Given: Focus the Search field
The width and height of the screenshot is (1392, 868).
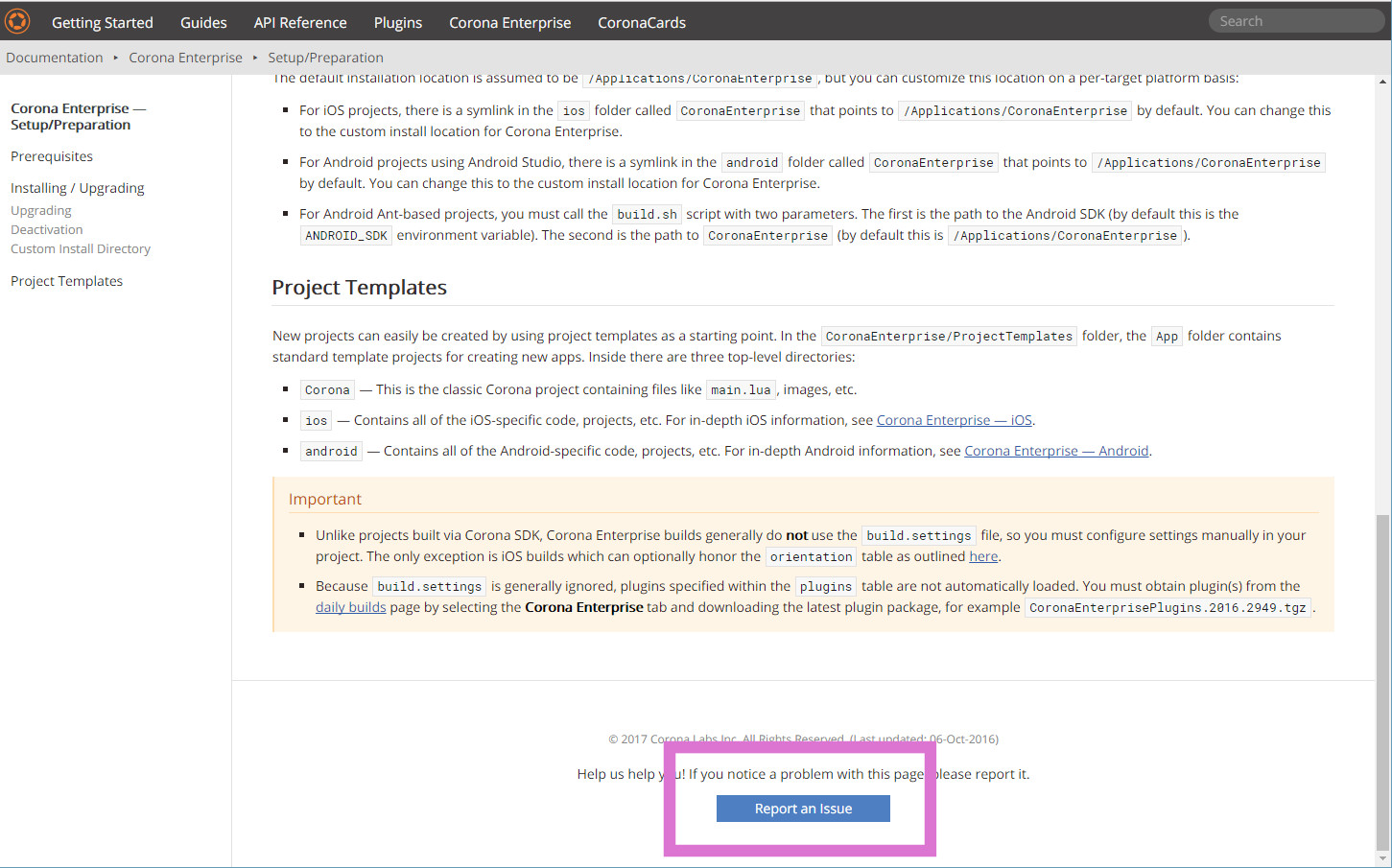Looking at the screenshot, I should coord(1296,21).
